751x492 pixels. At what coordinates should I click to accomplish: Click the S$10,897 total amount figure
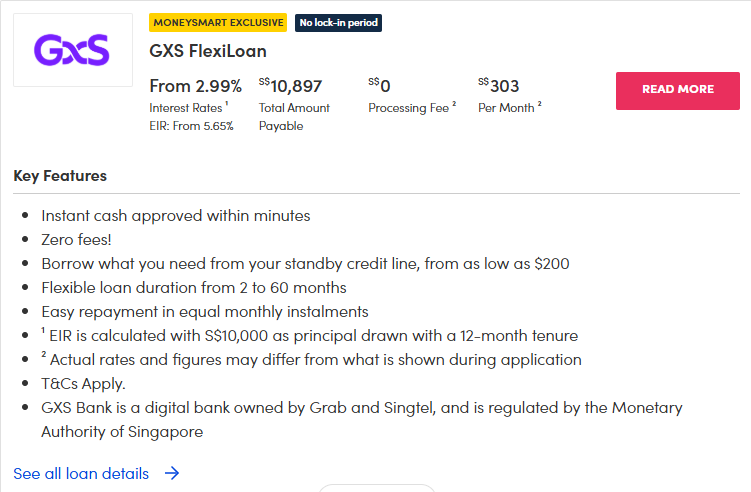point(290,86)
